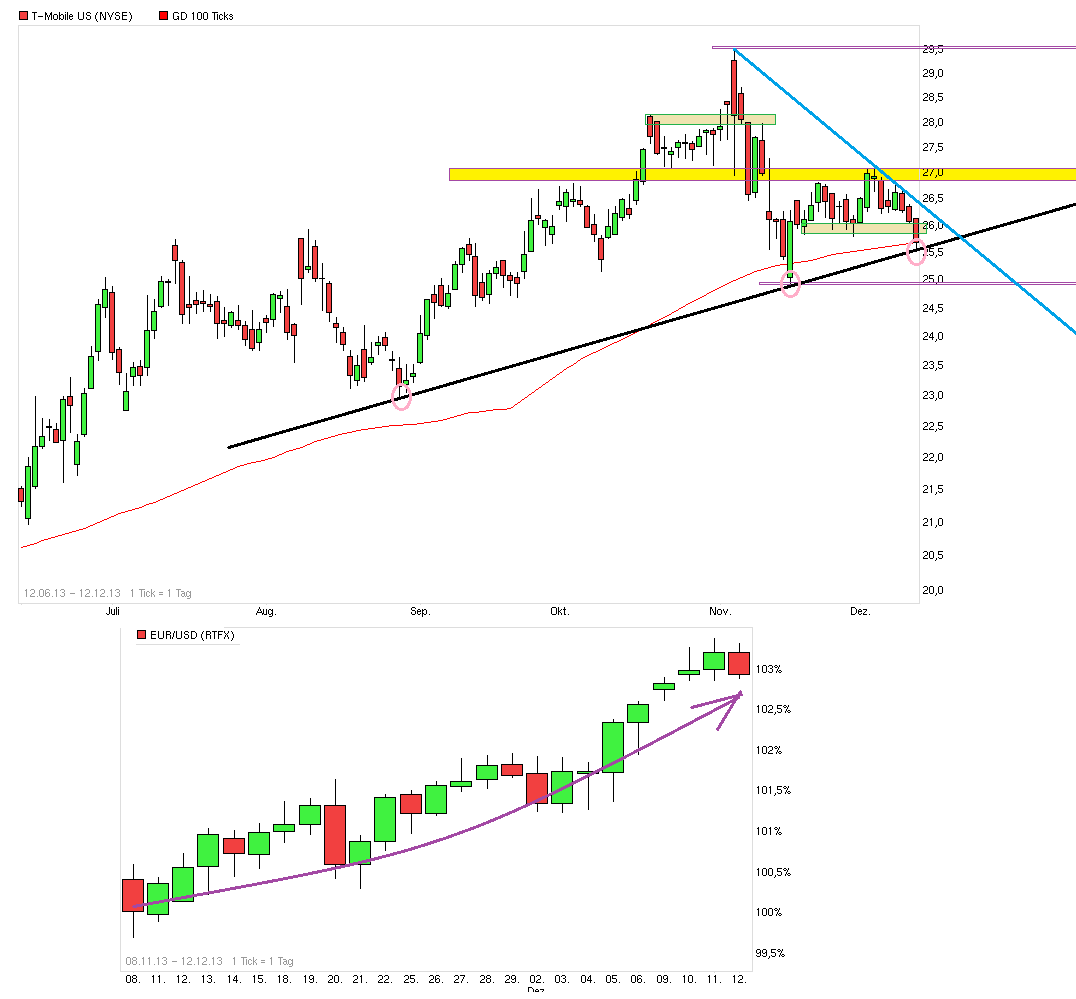
Task: Click the GD 100 Ticks legend marker
Action: point(161,15)
